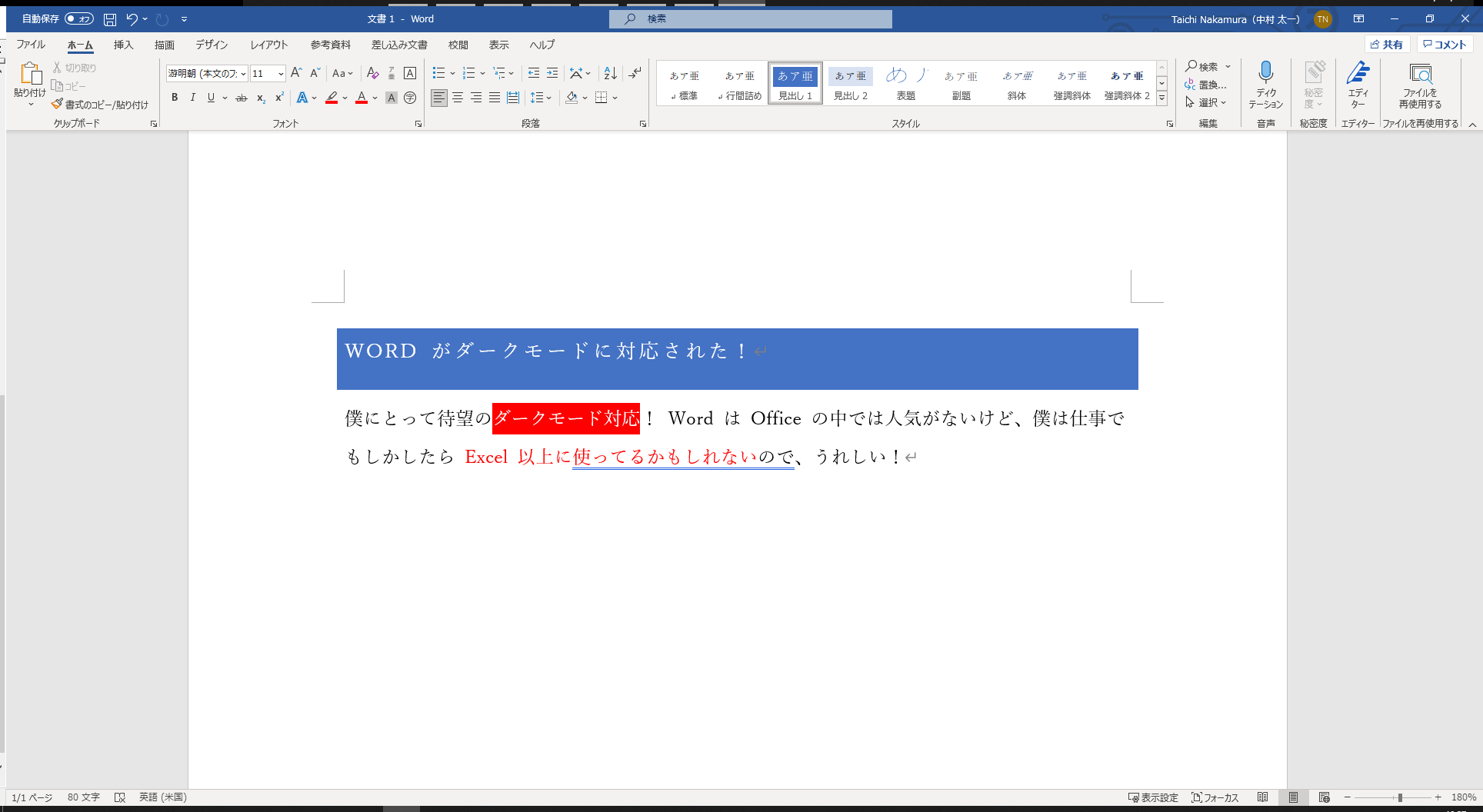Click the search box in title bar
1483x812 pixels.
tap(751, 19)
